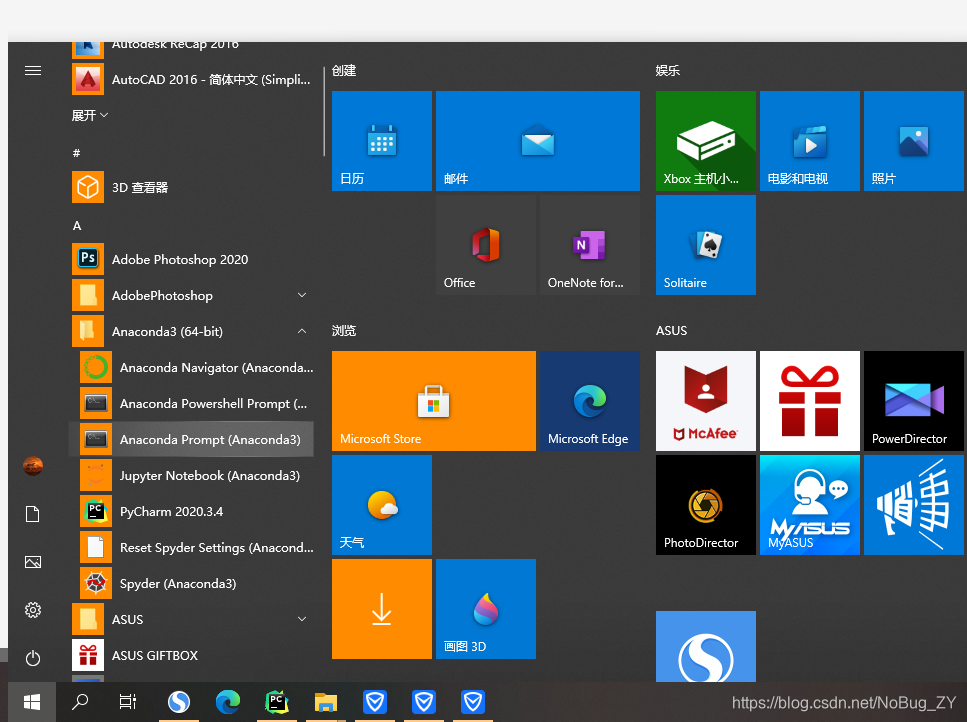Click the 创建 tile group title

click(x=344, y=70)
